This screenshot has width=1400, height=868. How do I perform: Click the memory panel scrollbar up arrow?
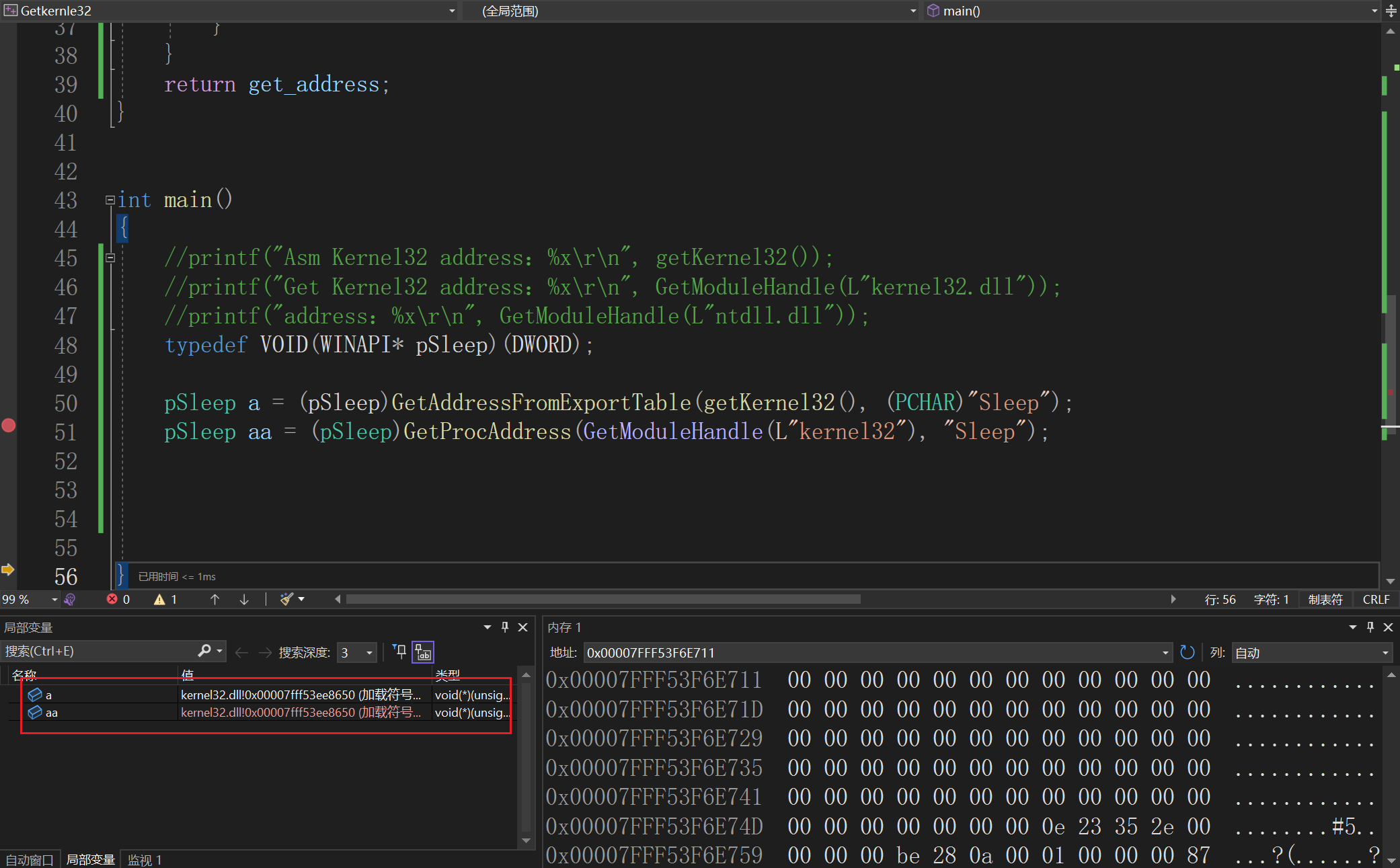click(1391, 674)
